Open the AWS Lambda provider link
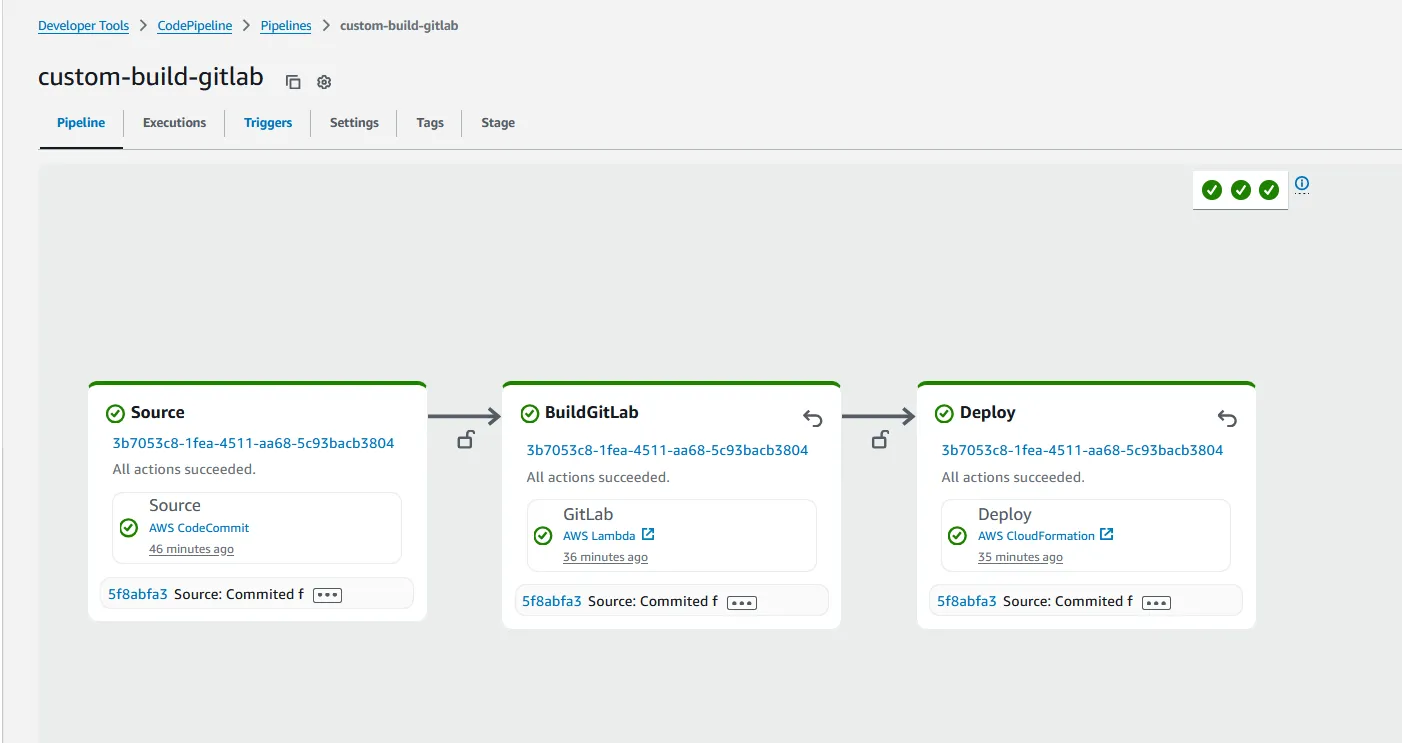The height and width of the screenshot is (743, 1402). [599, 536]
